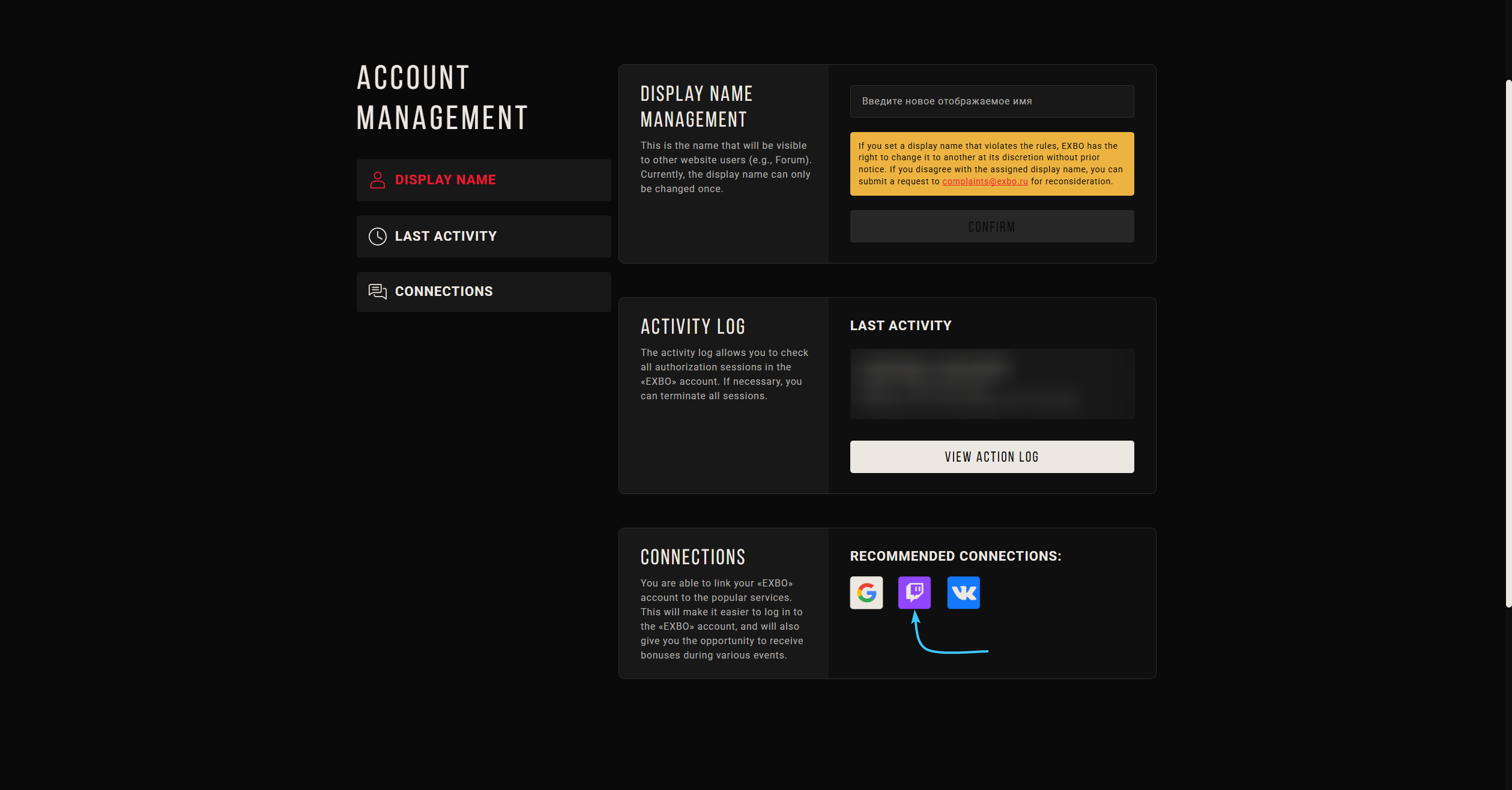Click the VK connection icon
This screenshot has width=1512, height=790.
(x=963, y=592)
